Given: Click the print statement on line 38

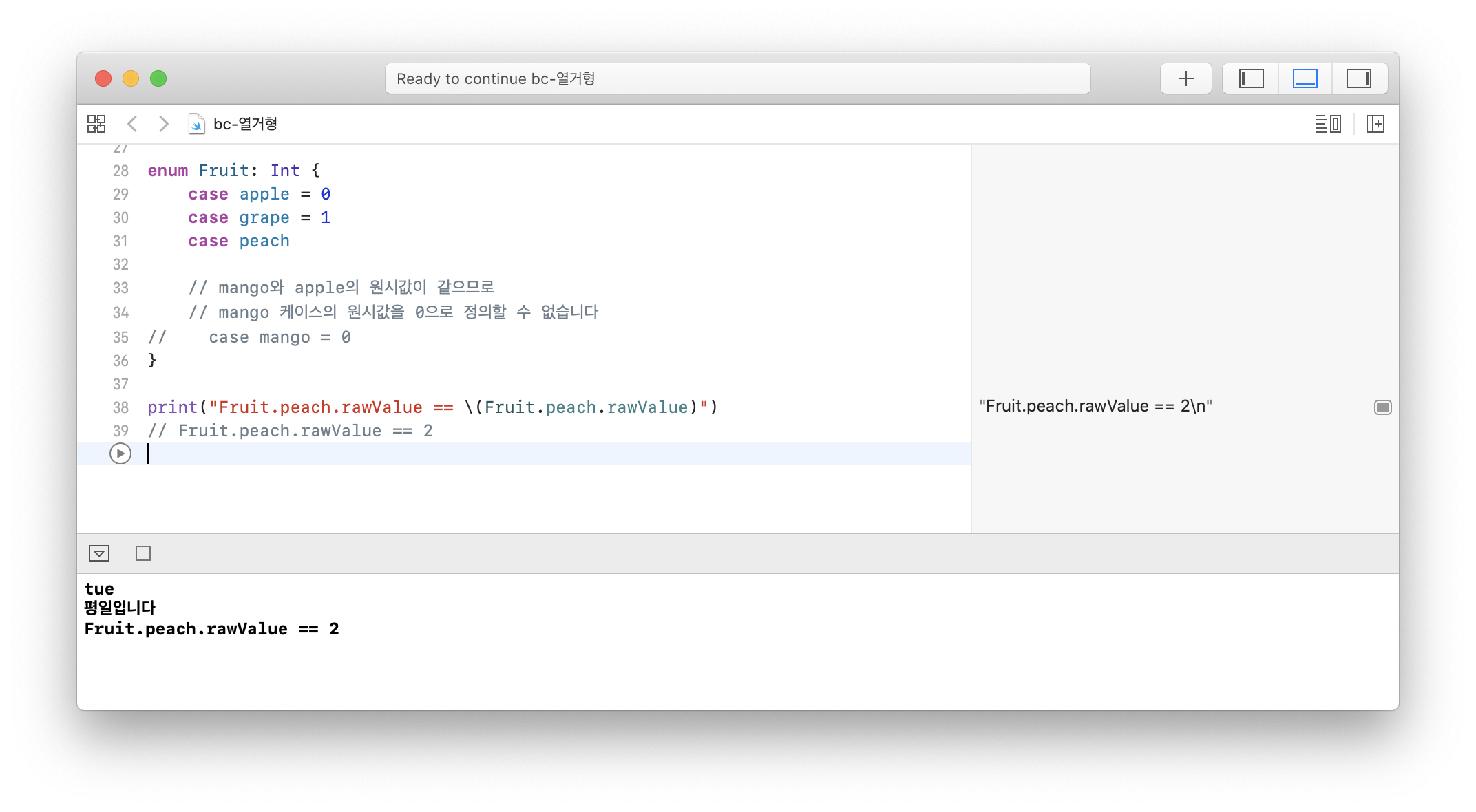Looking at the screenshot, I should coord(172,407).
